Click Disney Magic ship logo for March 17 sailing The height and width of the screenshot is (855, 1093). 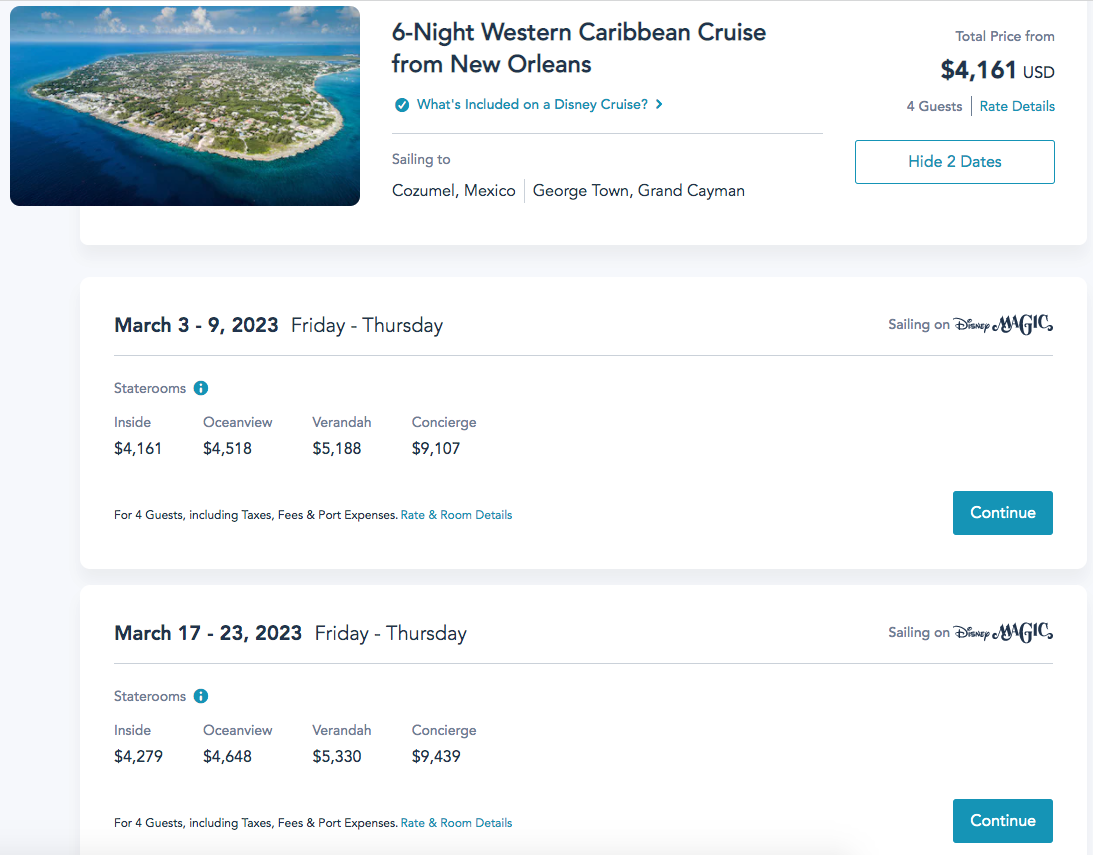1003,632
